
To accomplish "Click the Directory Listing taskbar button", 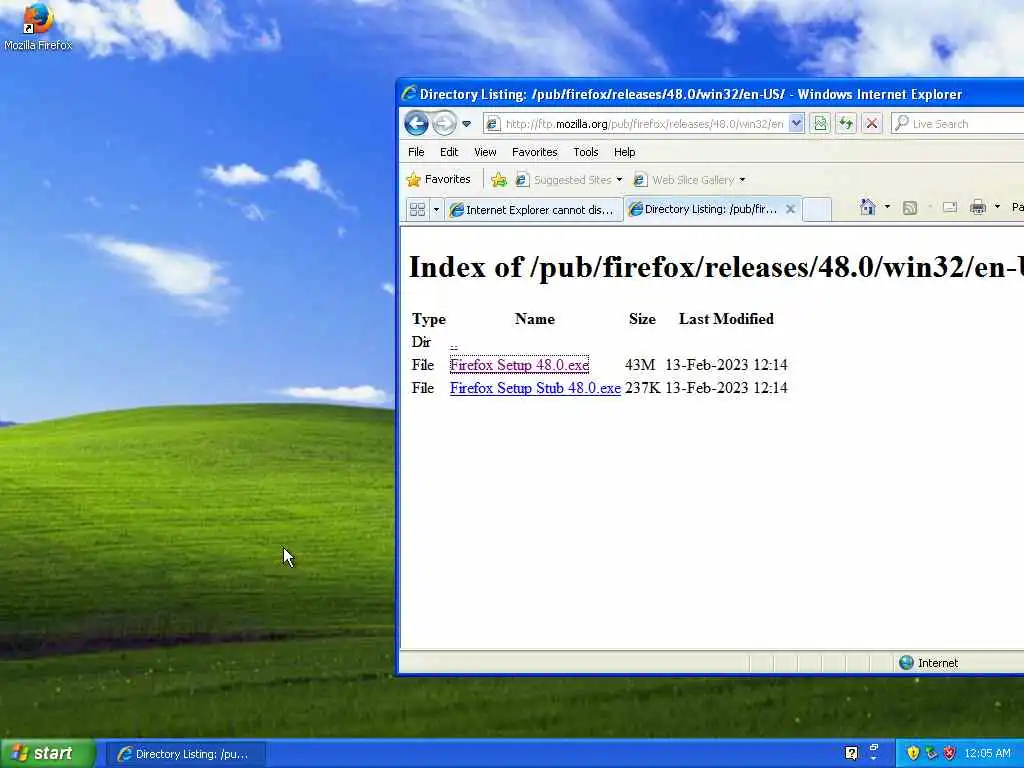I will 185,754.
